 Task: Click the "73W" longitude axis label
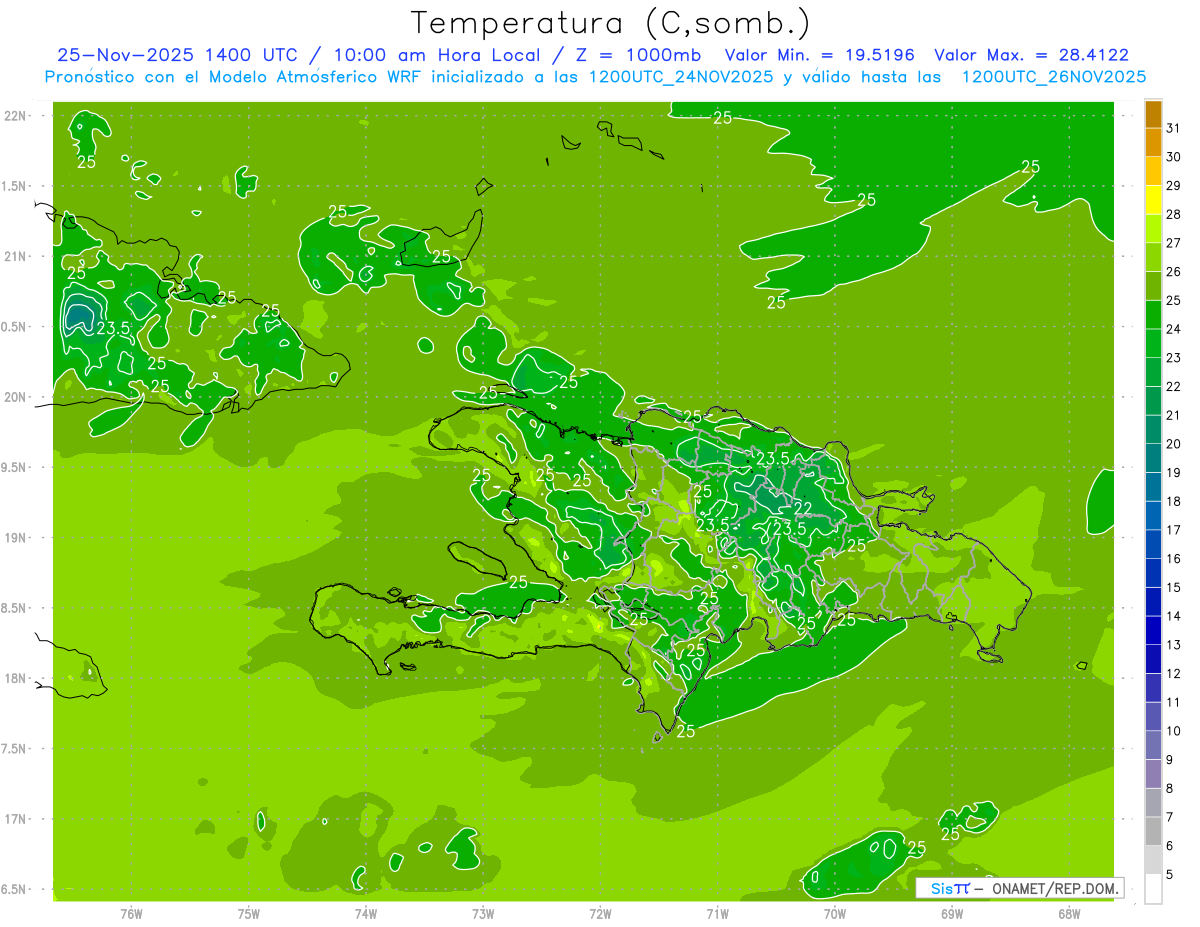(483, 913)
